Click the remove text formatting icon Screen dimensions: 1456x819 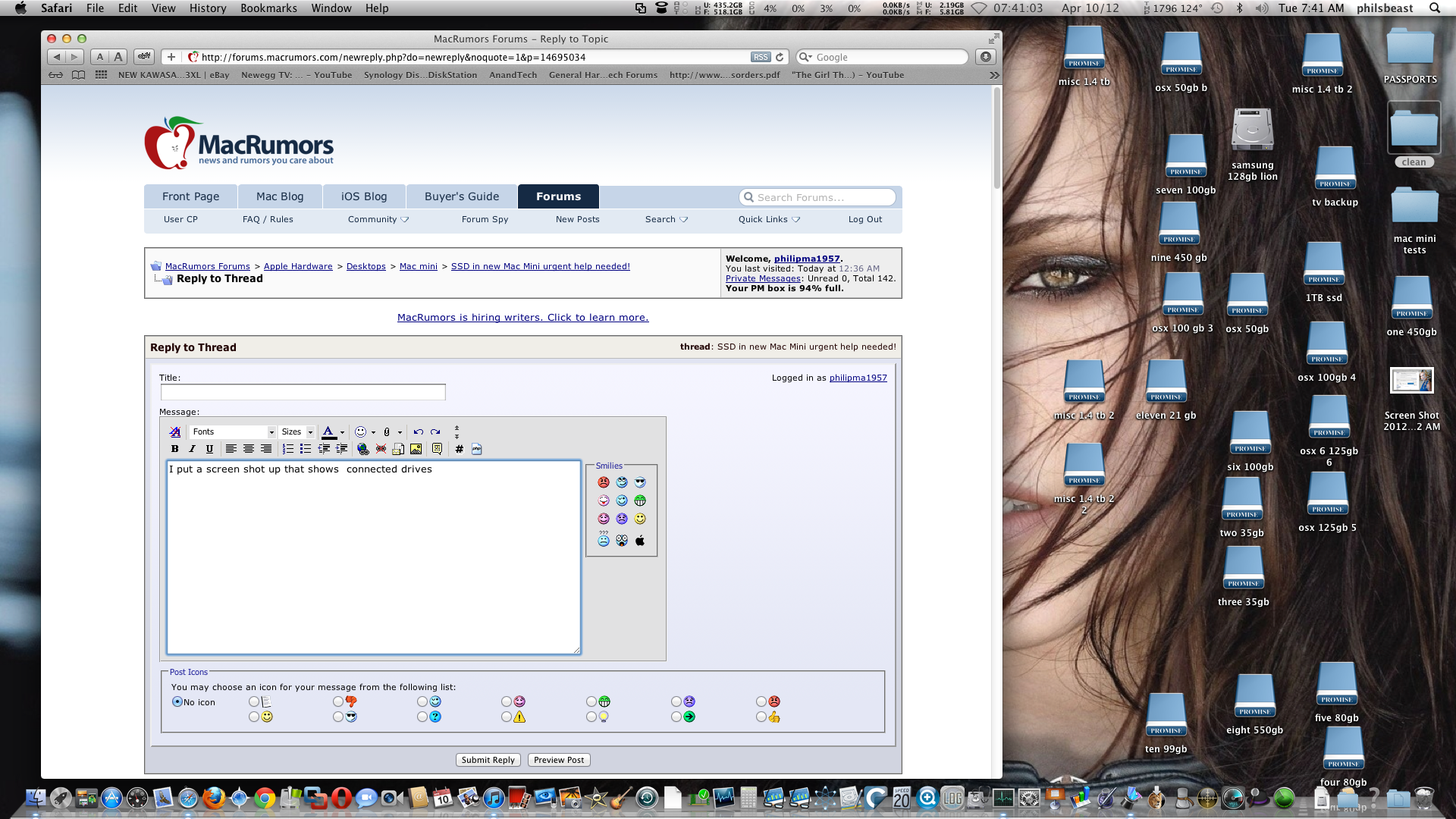[175, 431]
